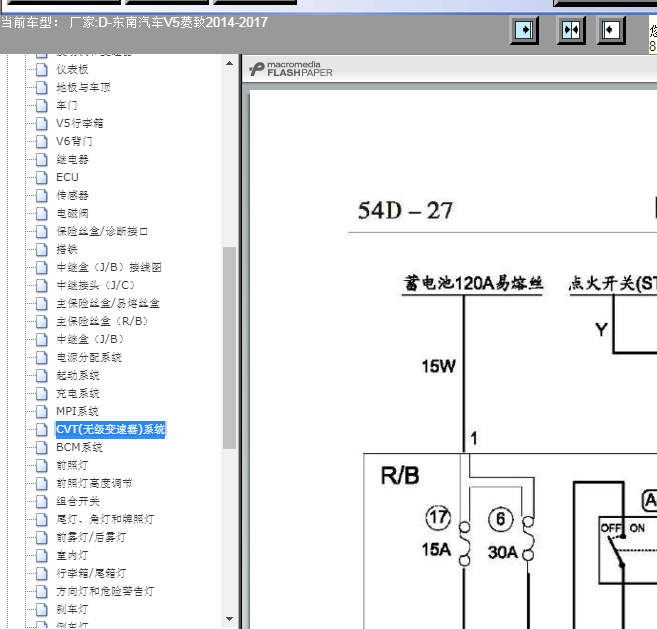Click the page icon beside 组合开关
The height and width of the screenshot is (629, 657).
tap(41, 502)
